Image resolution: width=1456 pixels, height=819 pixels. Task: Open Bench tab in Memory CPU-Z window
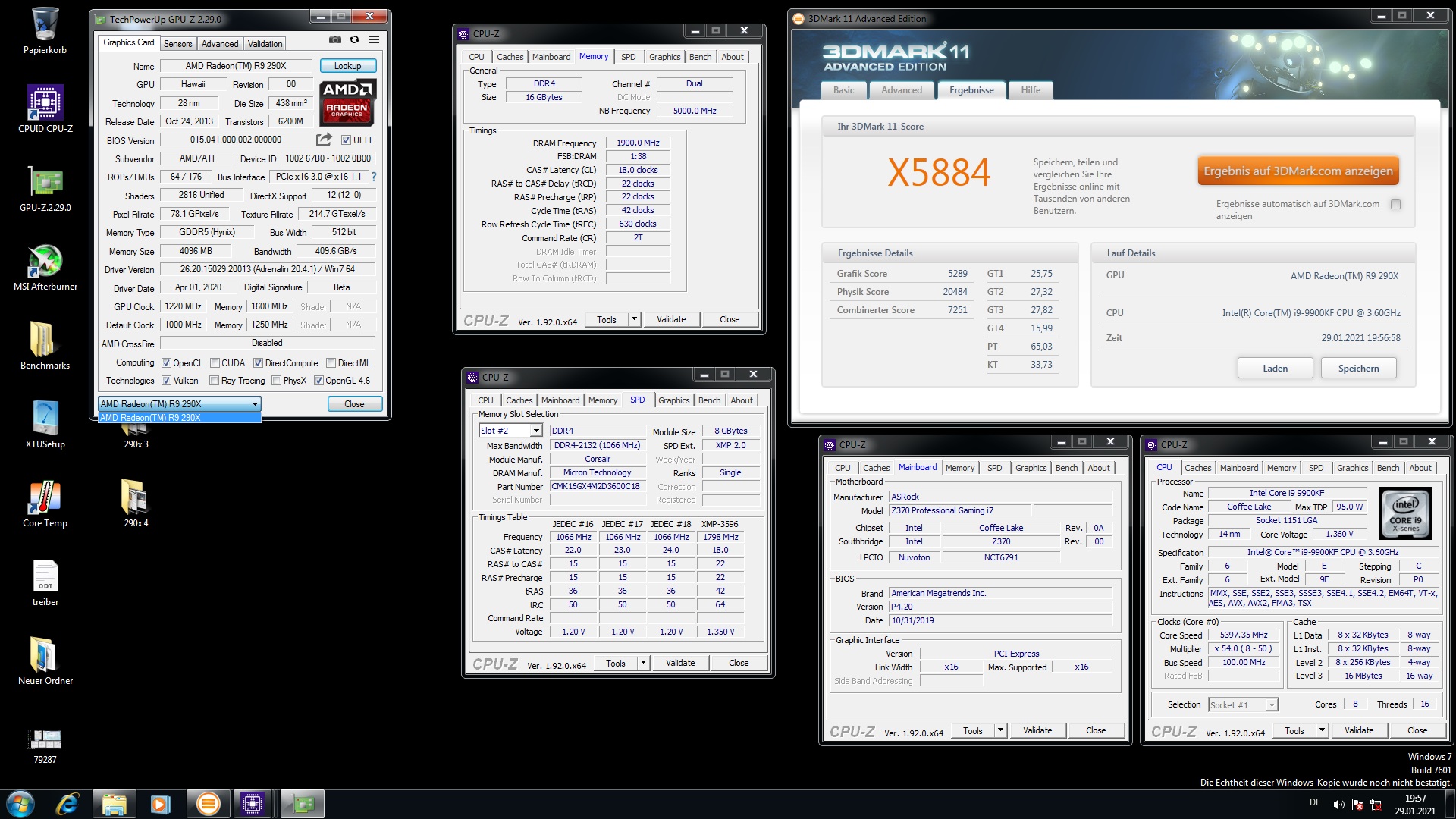point(700,57)
